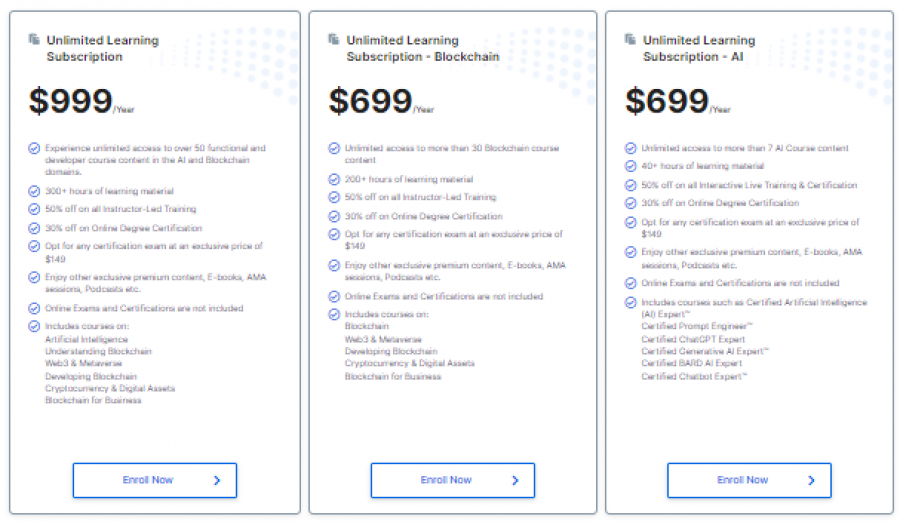The image size is (900, 522).
Task: Click the Unlimited Learning Subscription - Blockchain title
Action: (x=422, y=49)
